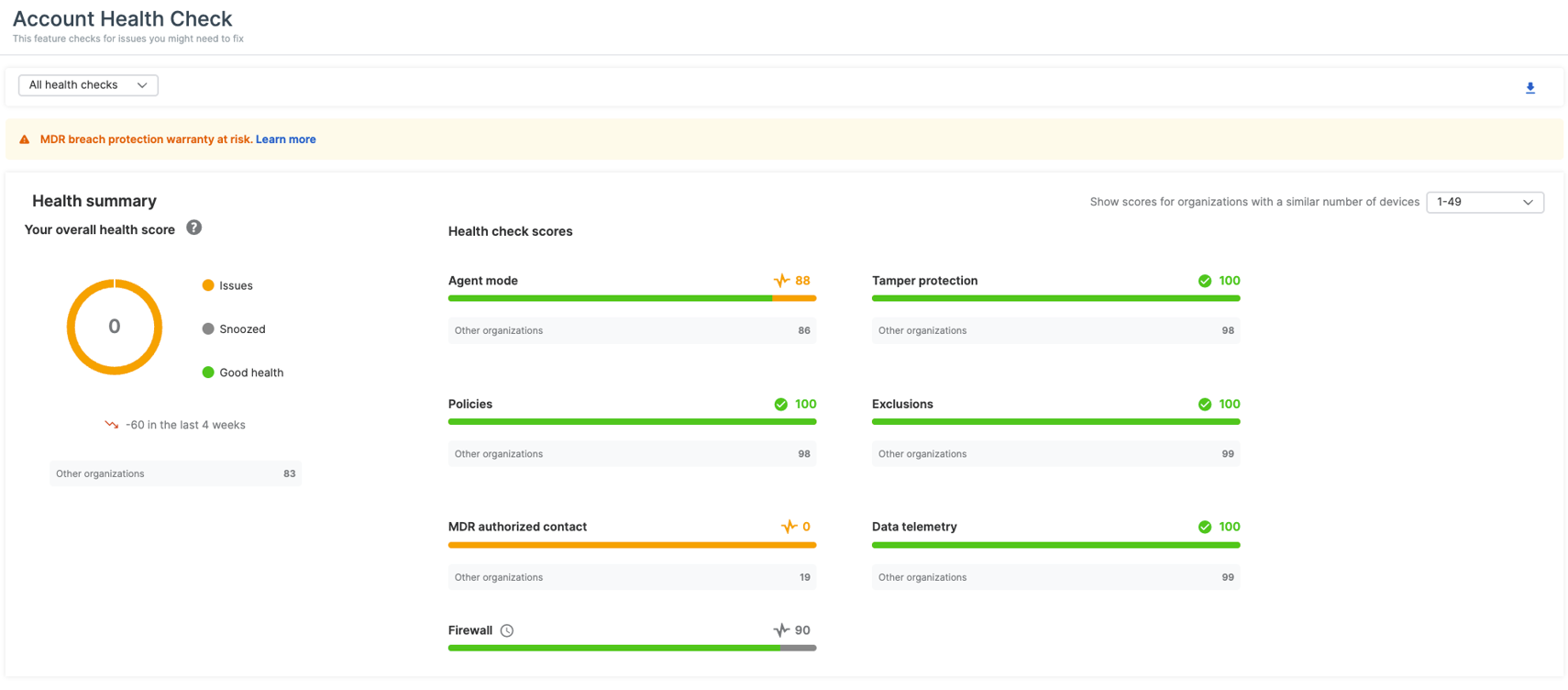Open the Learn more warranty link
1568x690 pixels.
285,139
